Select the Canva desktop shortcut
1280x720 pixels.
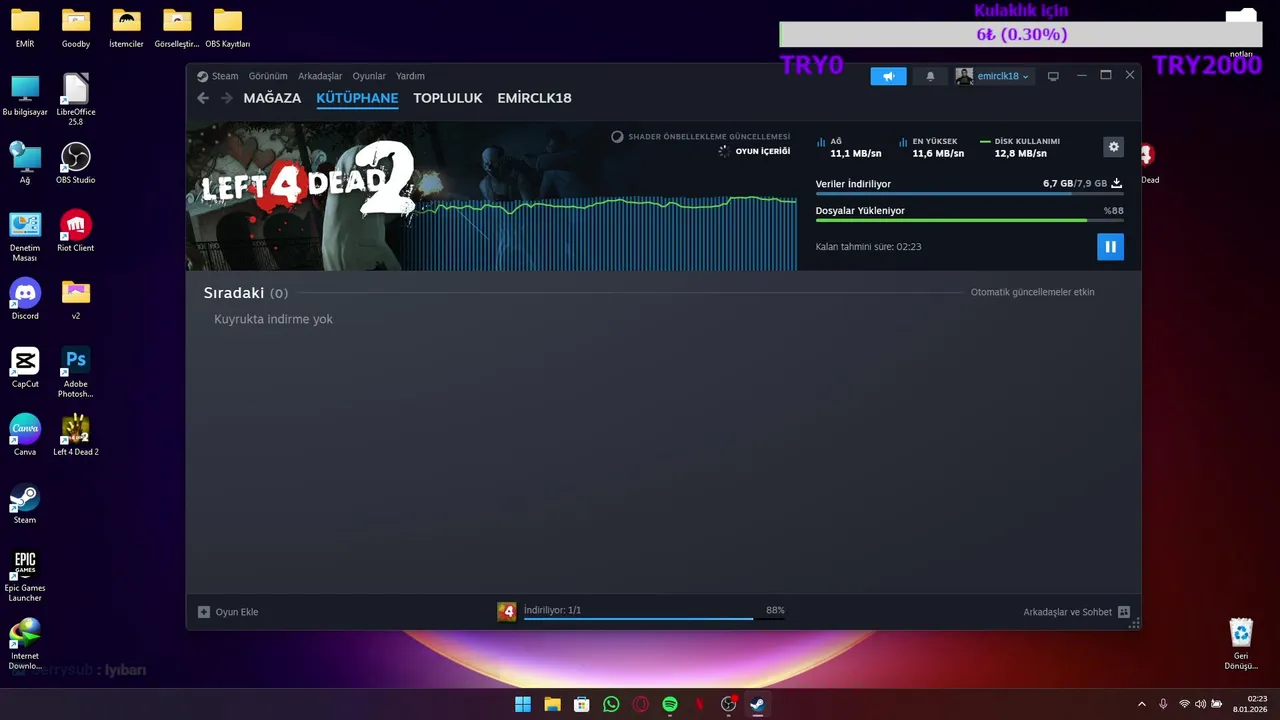point(25,435)
